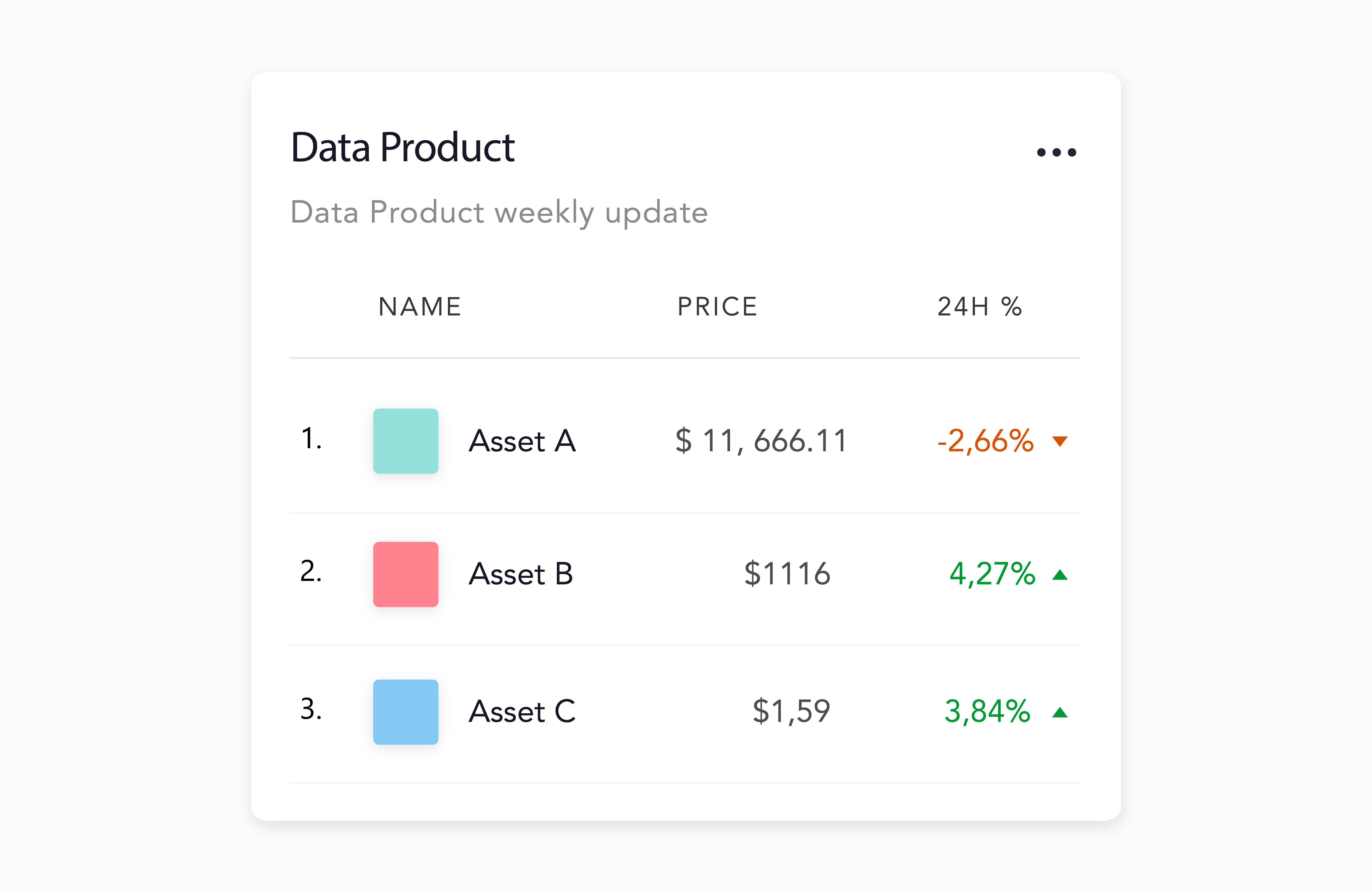The image size is (1372, 893).
Task: Click the 4,27% change percentage
Action: (992, 574)
